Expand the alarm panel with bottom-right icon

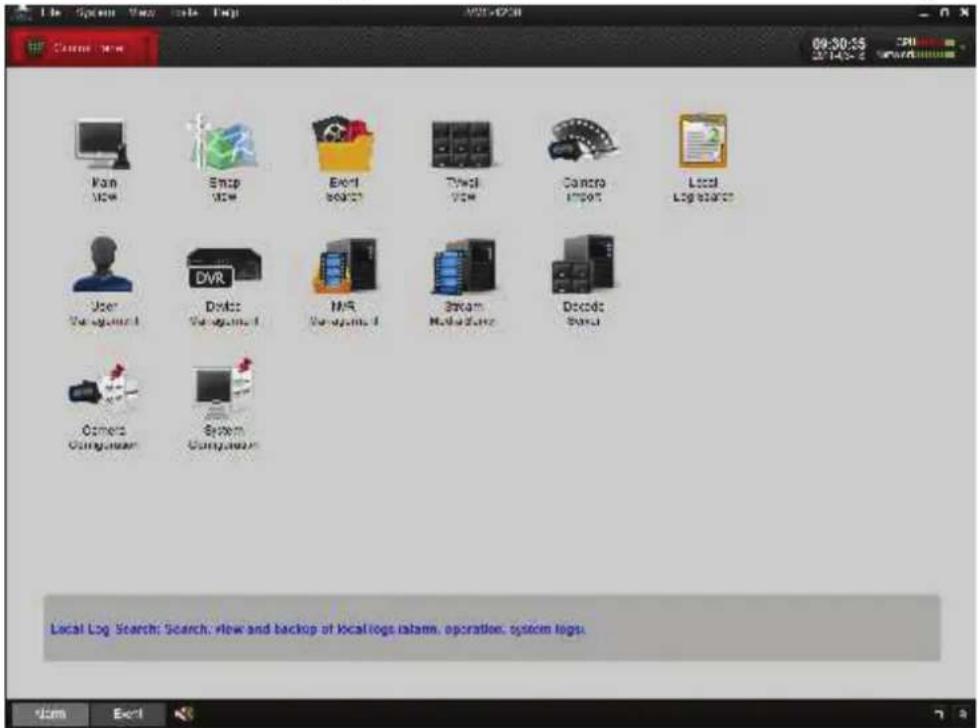962,714
